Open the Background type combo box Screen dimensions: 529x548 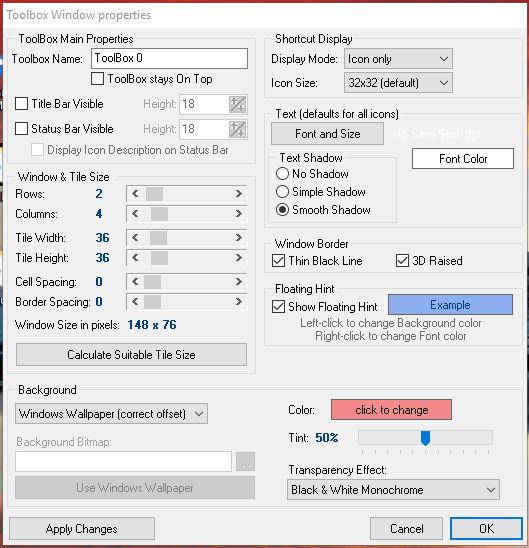tap(111, 414)
